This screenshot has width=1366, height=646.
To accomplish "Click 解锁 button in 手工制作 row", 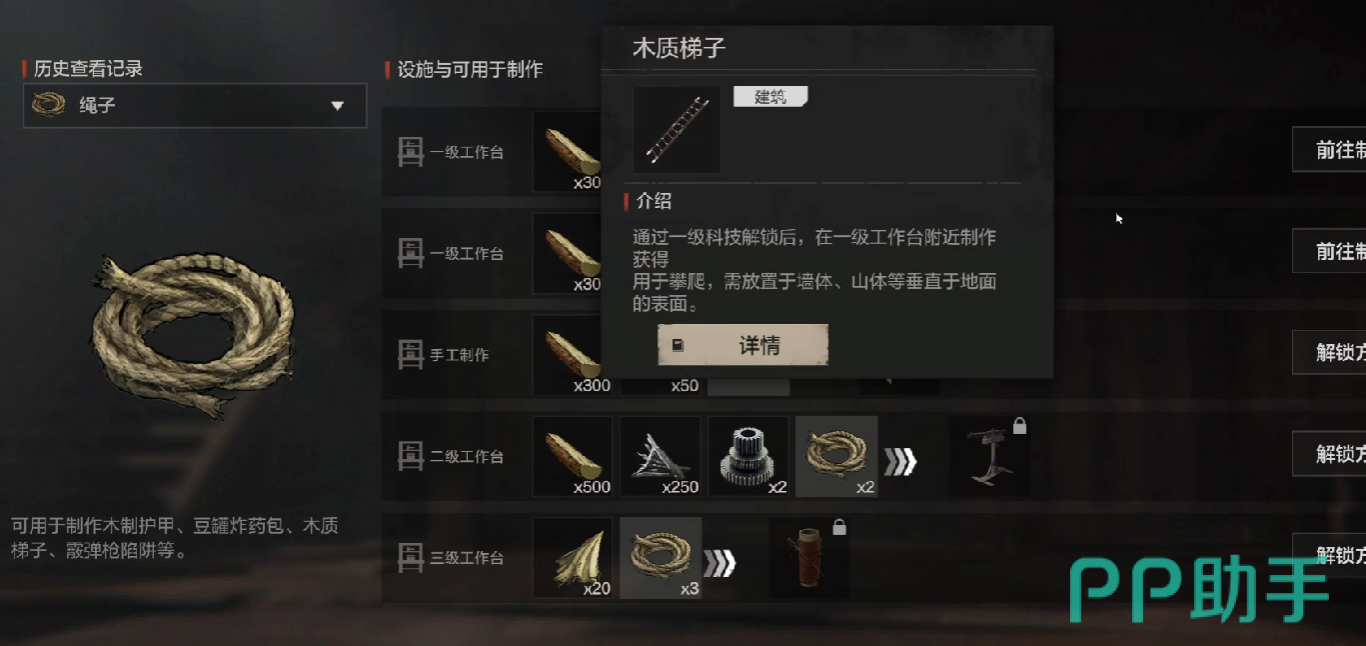I will tap(1329, 352).
